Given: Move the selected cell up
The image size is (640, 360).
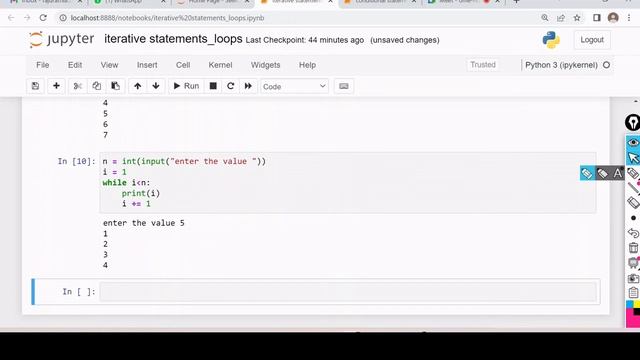Looking at the screenshot, I should pyautogui.click(x=138, y=86).
